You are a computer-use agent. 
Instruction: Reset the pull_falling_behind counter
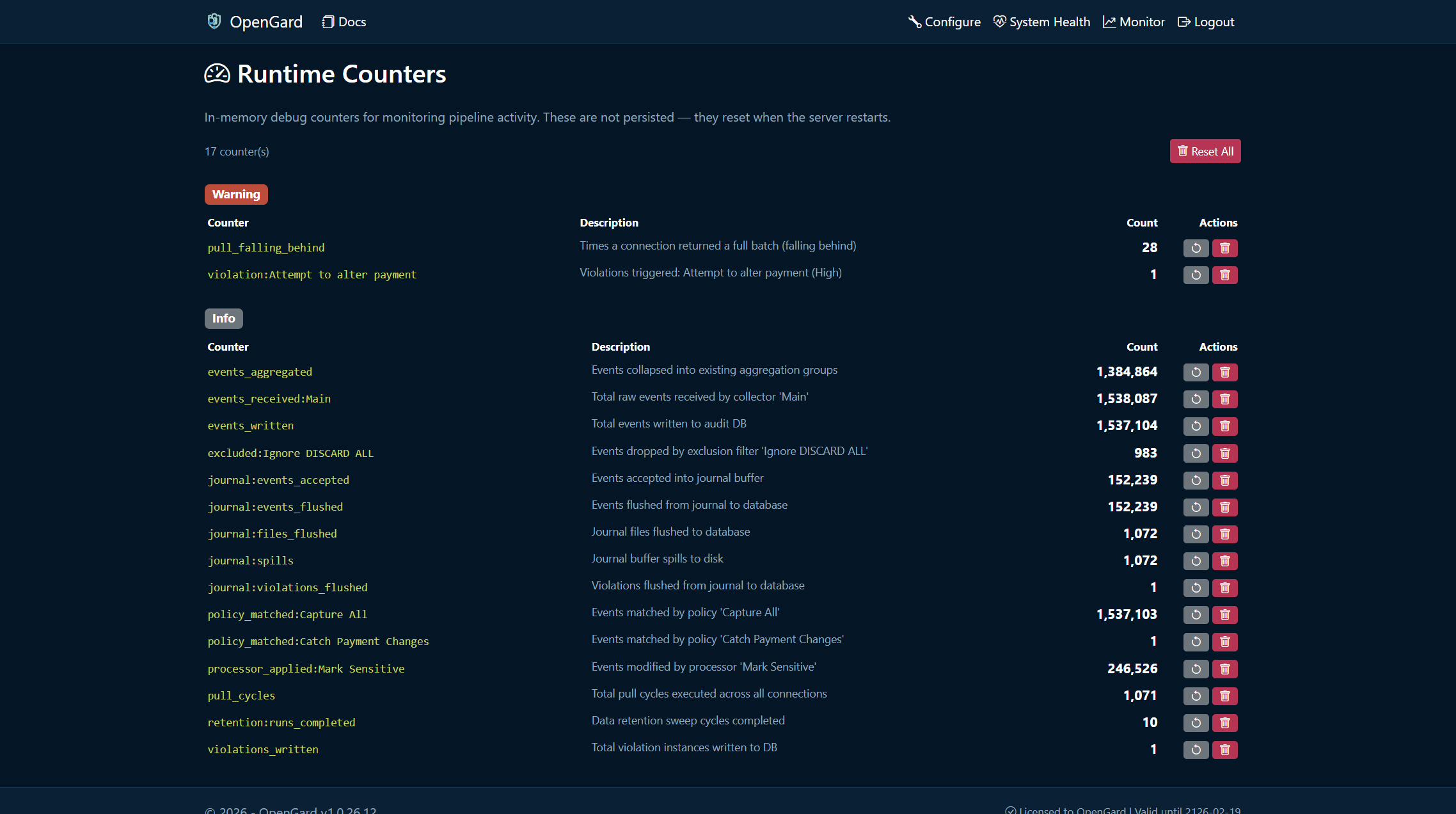tap(1196, 248)
